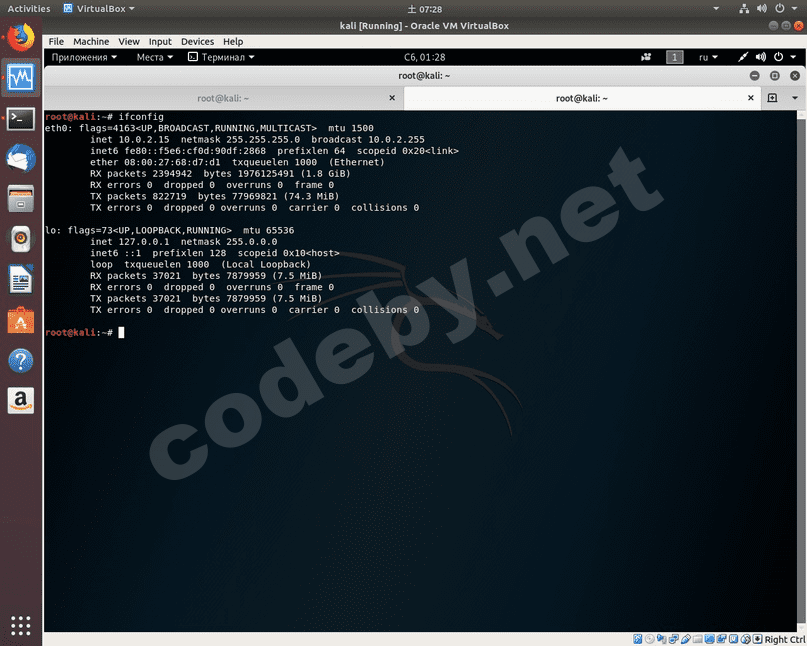This screenshot has width=807, height=646.
Task: Open Thunderbird mail dock icon
Action: coord(21,158)
